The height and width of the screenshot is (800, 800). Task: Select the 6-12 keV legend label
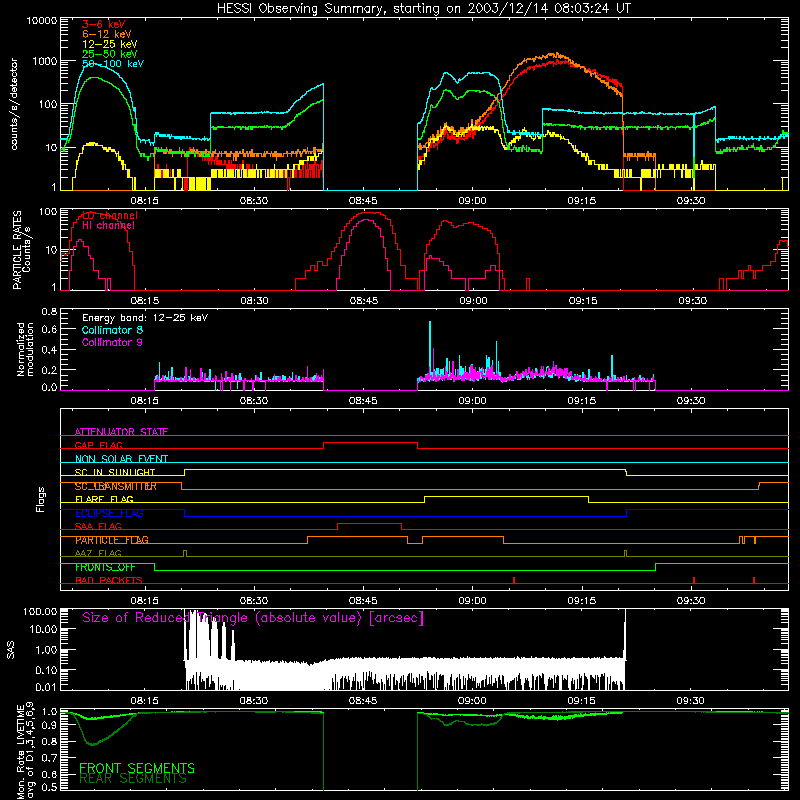tap(107, 34)
